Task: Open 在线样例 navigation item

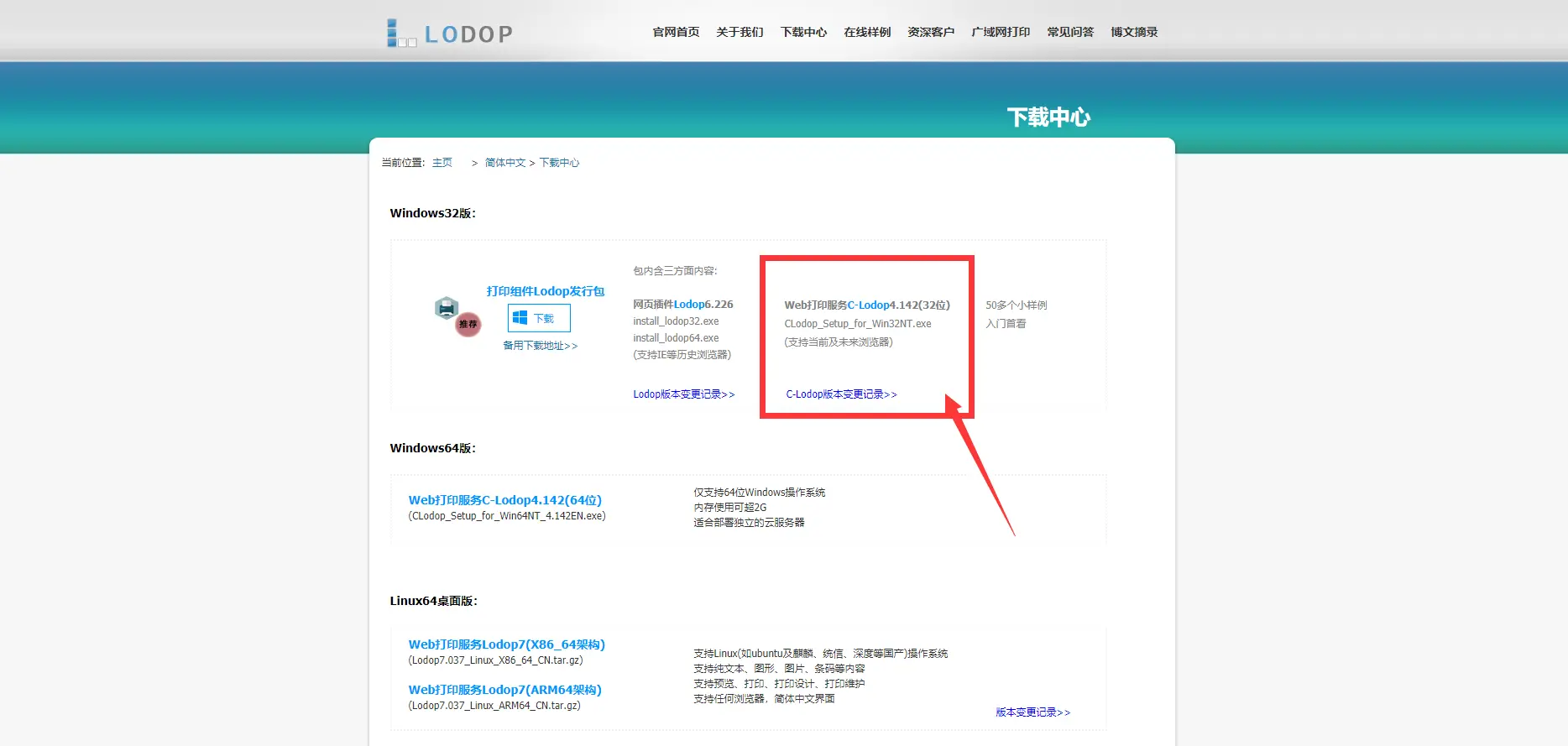Action: [x=867, y=32]
